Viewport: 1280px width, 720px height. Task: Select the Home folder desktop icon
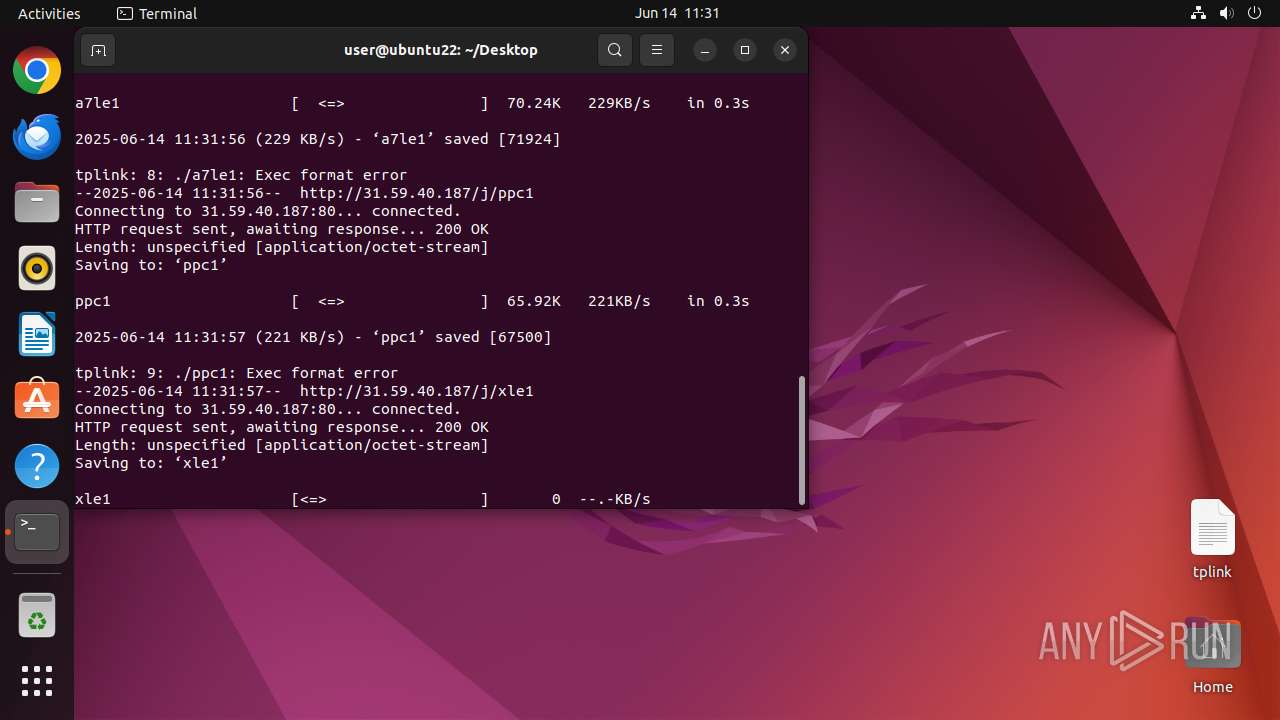1212,658
